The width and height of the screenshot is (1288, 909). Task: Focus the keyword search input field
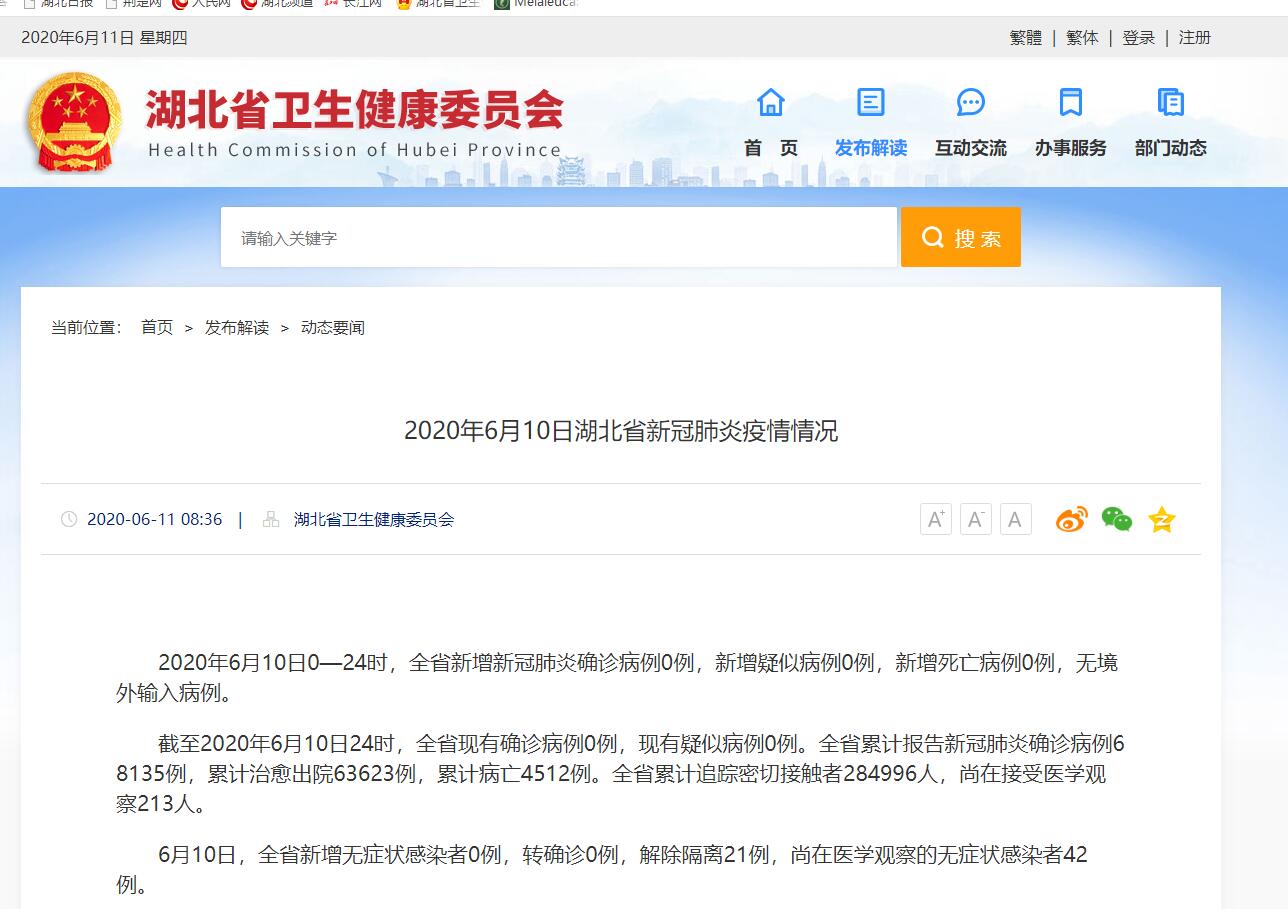point(558,238)
